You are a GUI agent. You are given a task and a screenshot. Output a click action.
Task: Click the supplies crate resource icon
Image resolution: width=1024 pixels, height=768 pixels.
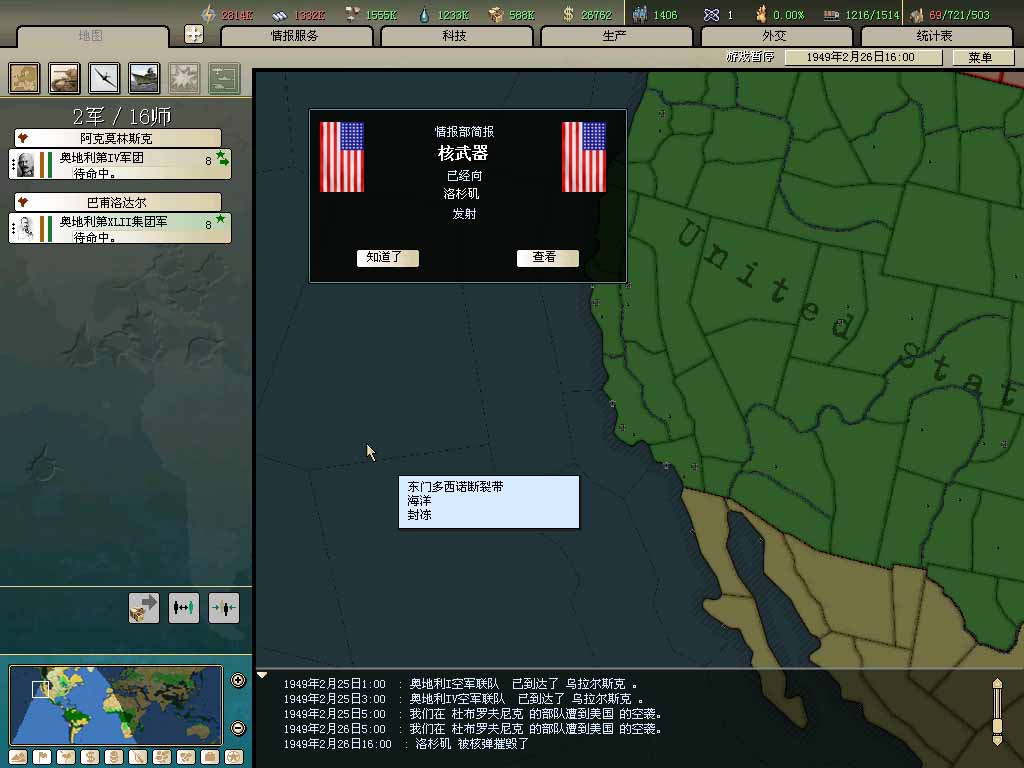[496, 14]
